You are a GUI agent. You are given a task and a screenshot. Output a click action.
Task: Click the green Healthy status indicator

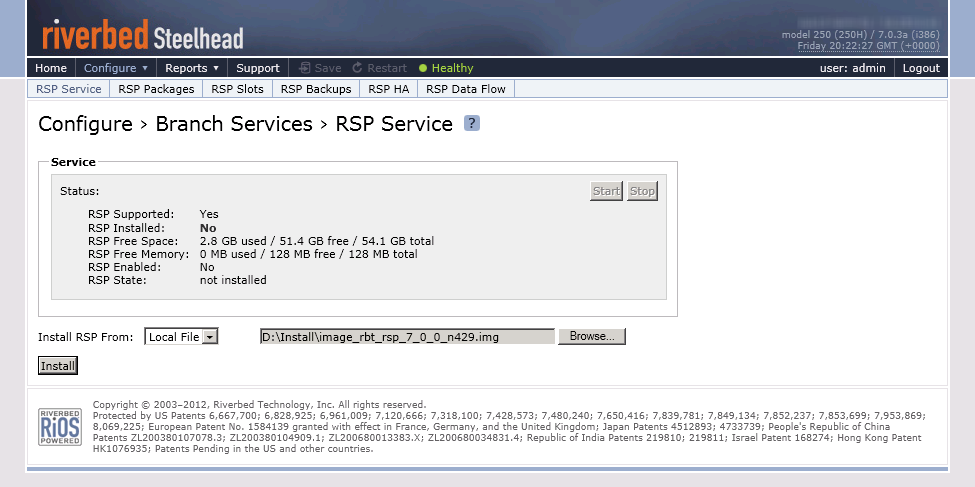[x=446, y=68]
